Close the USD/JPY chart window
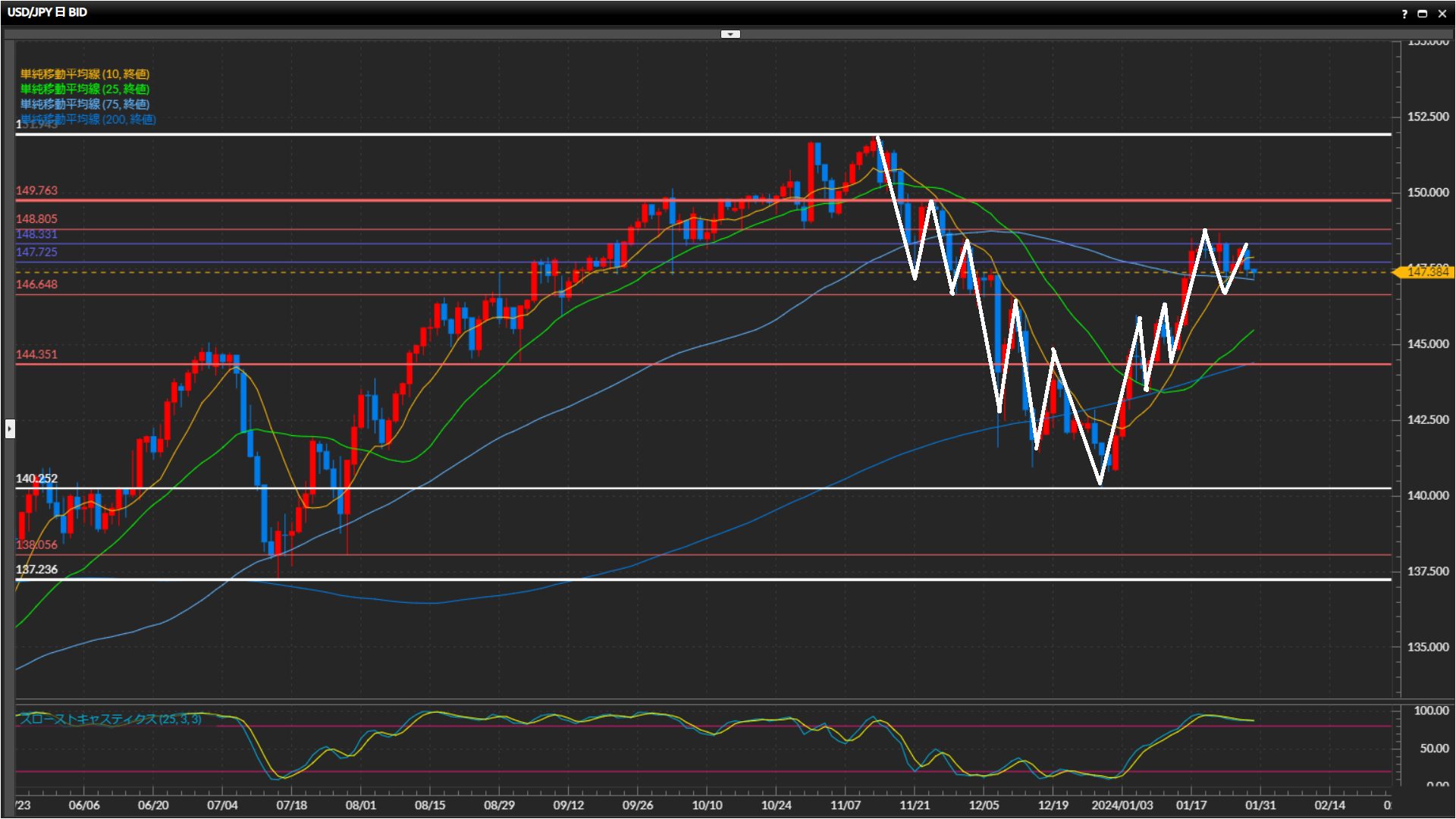The height and width of the screenshot is (819, 1456). (1442, 14)
